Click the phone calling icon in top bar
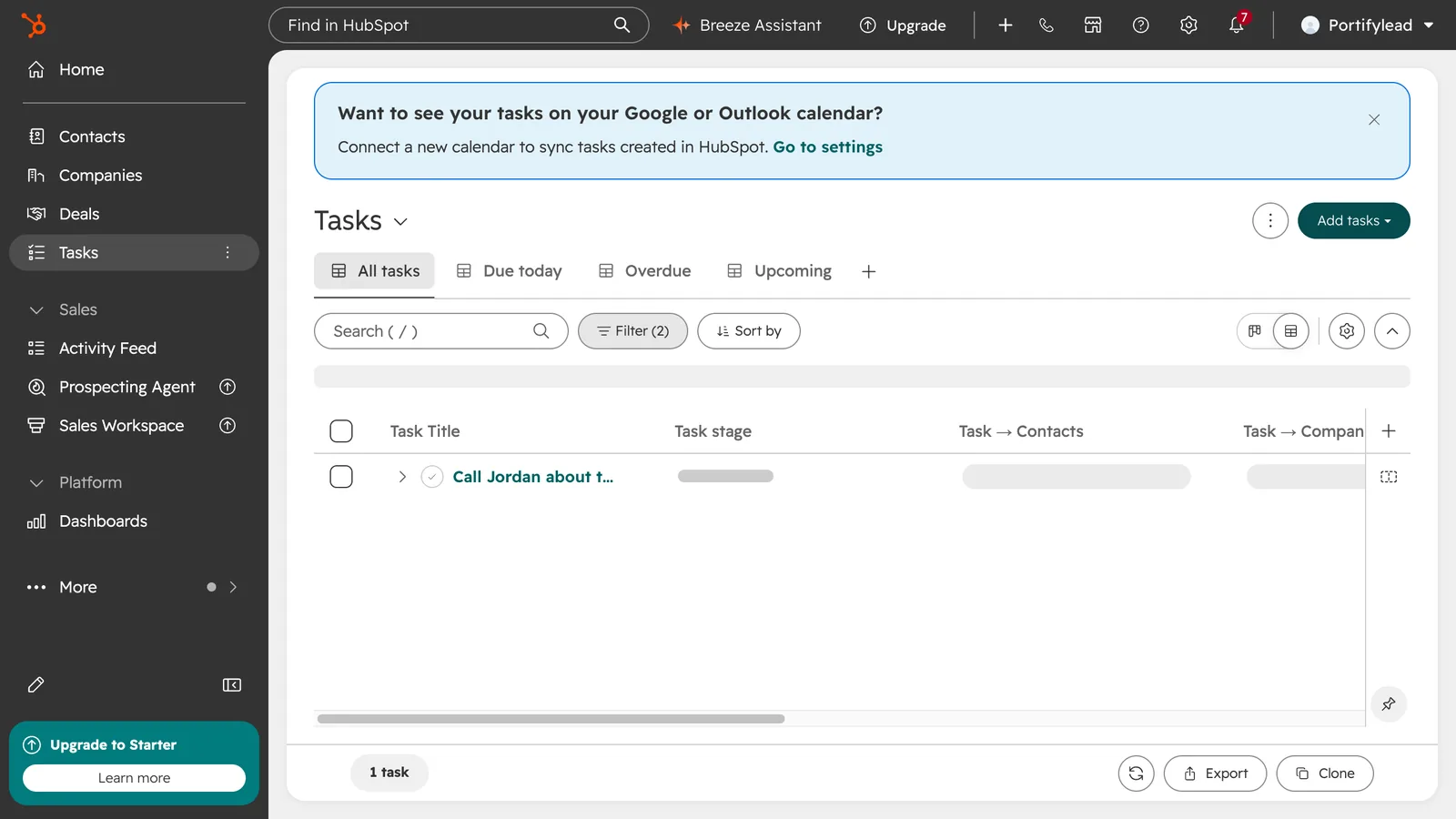This screenshot has height=819, width=1456. coord(1046,25)
